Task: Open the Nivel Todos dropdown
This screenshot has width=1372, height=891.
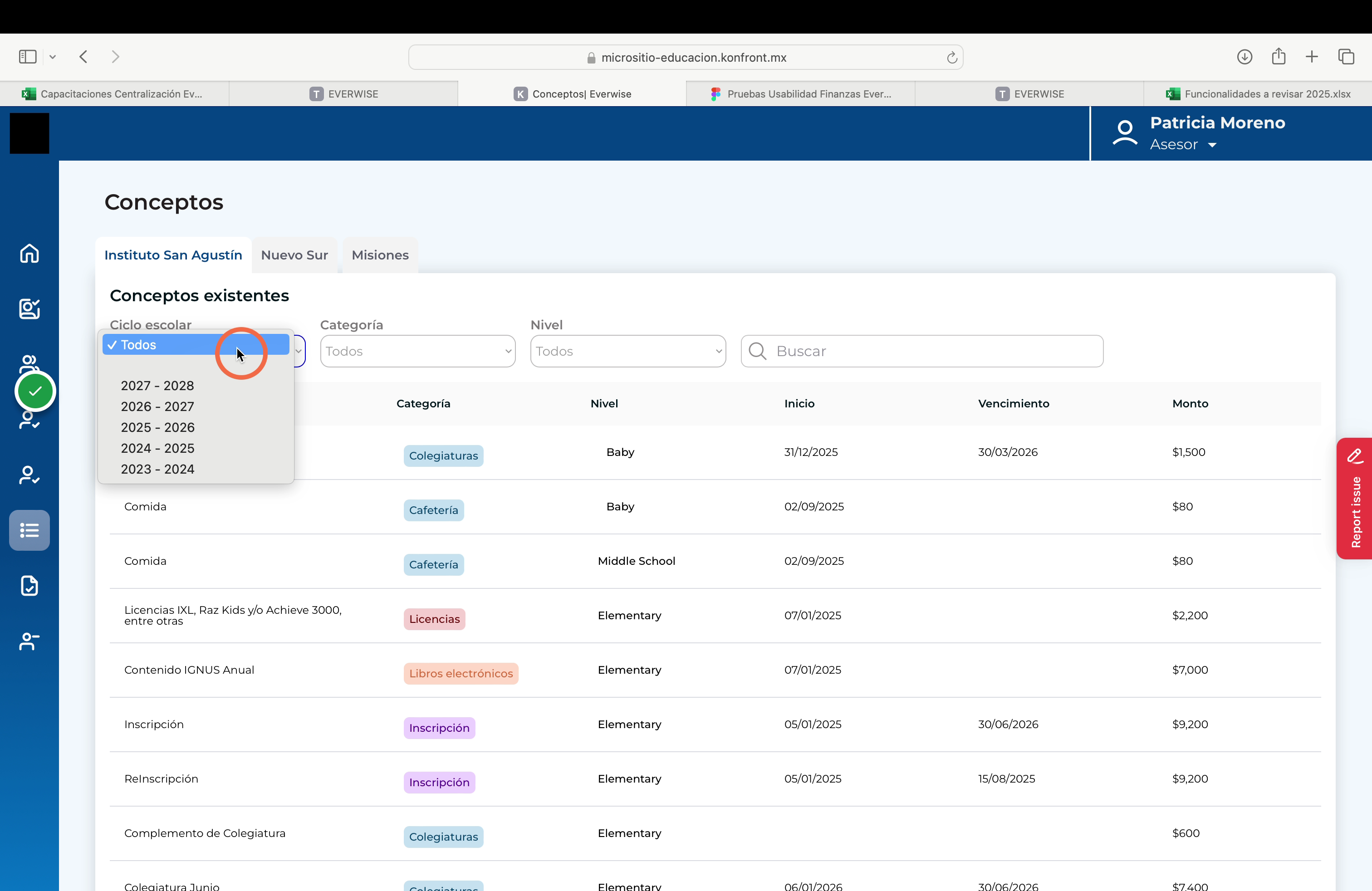Action: pos(628,351)
